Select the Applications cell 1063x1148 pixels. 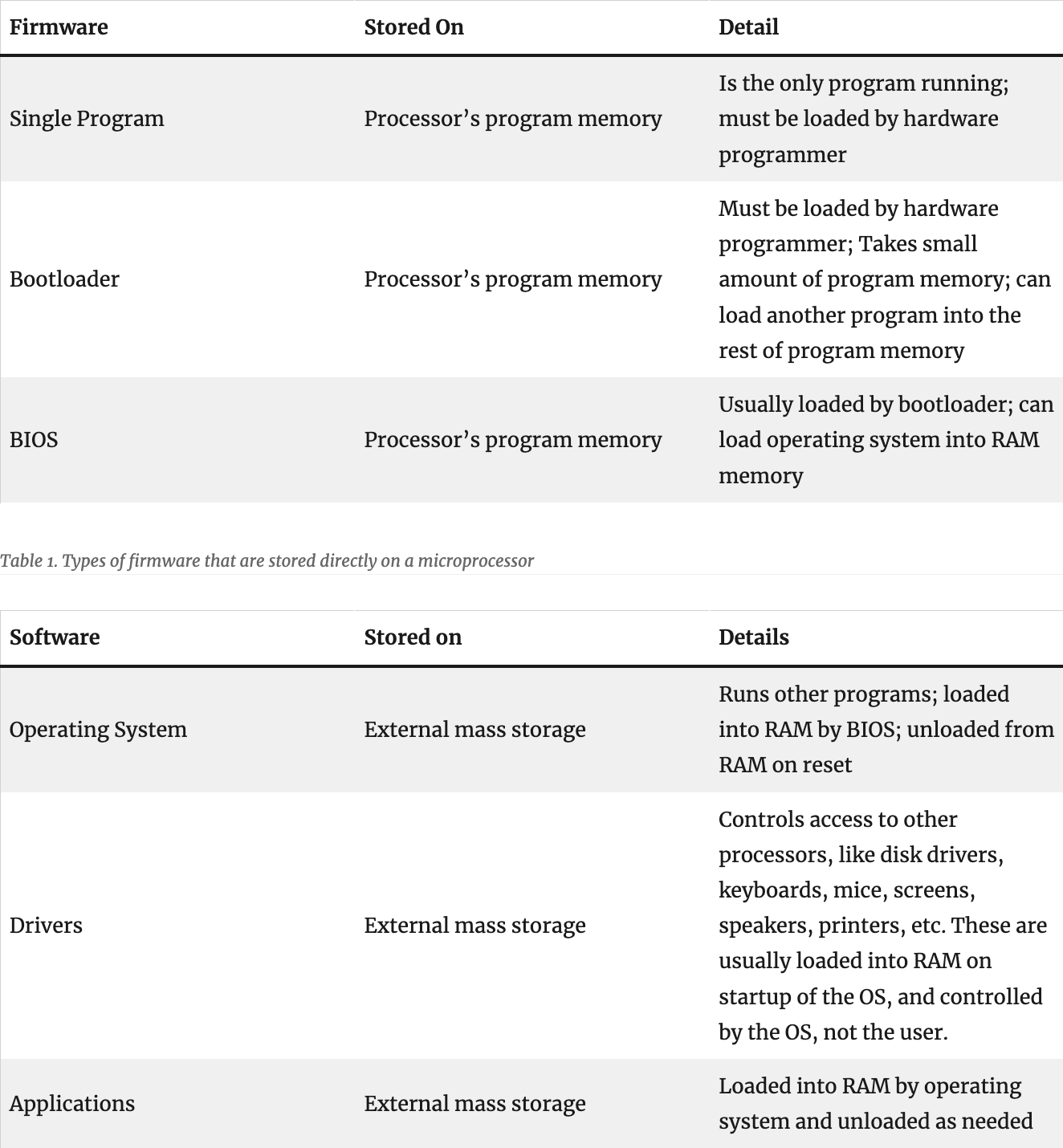click(x=72, y=1104)
